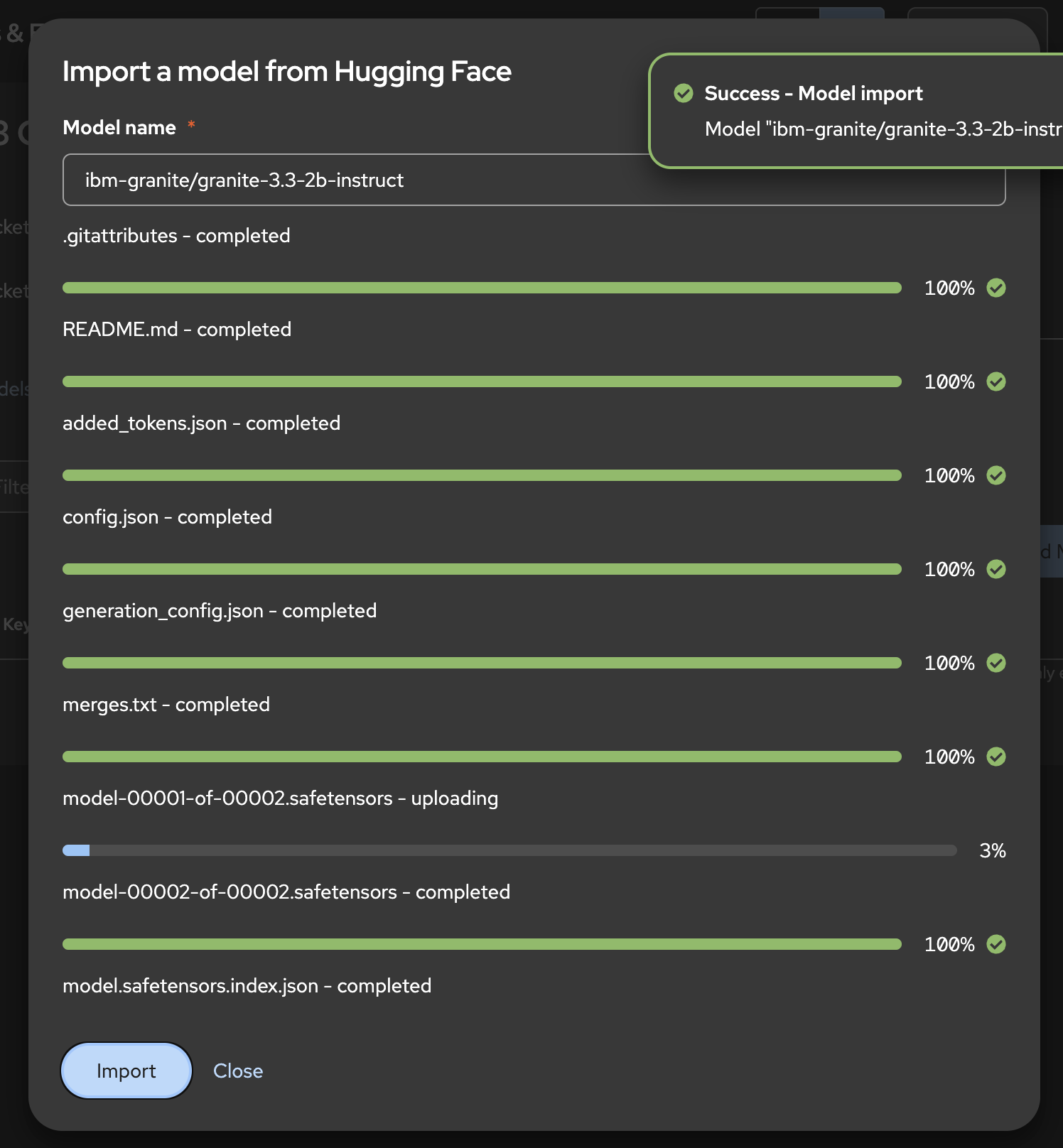Click the model-00001-of-00002.safetensors upload progress bar
1063x1148 pixels.
[509, 850]
